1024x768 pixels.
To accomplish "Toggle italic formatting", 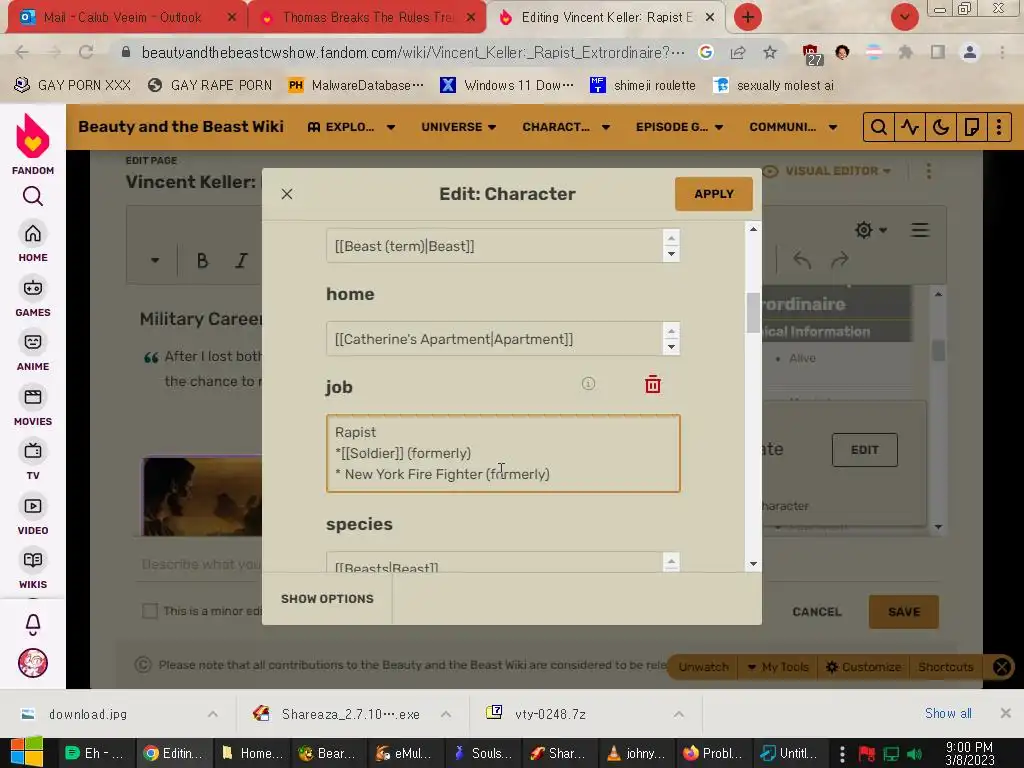I will coord(241,261).
